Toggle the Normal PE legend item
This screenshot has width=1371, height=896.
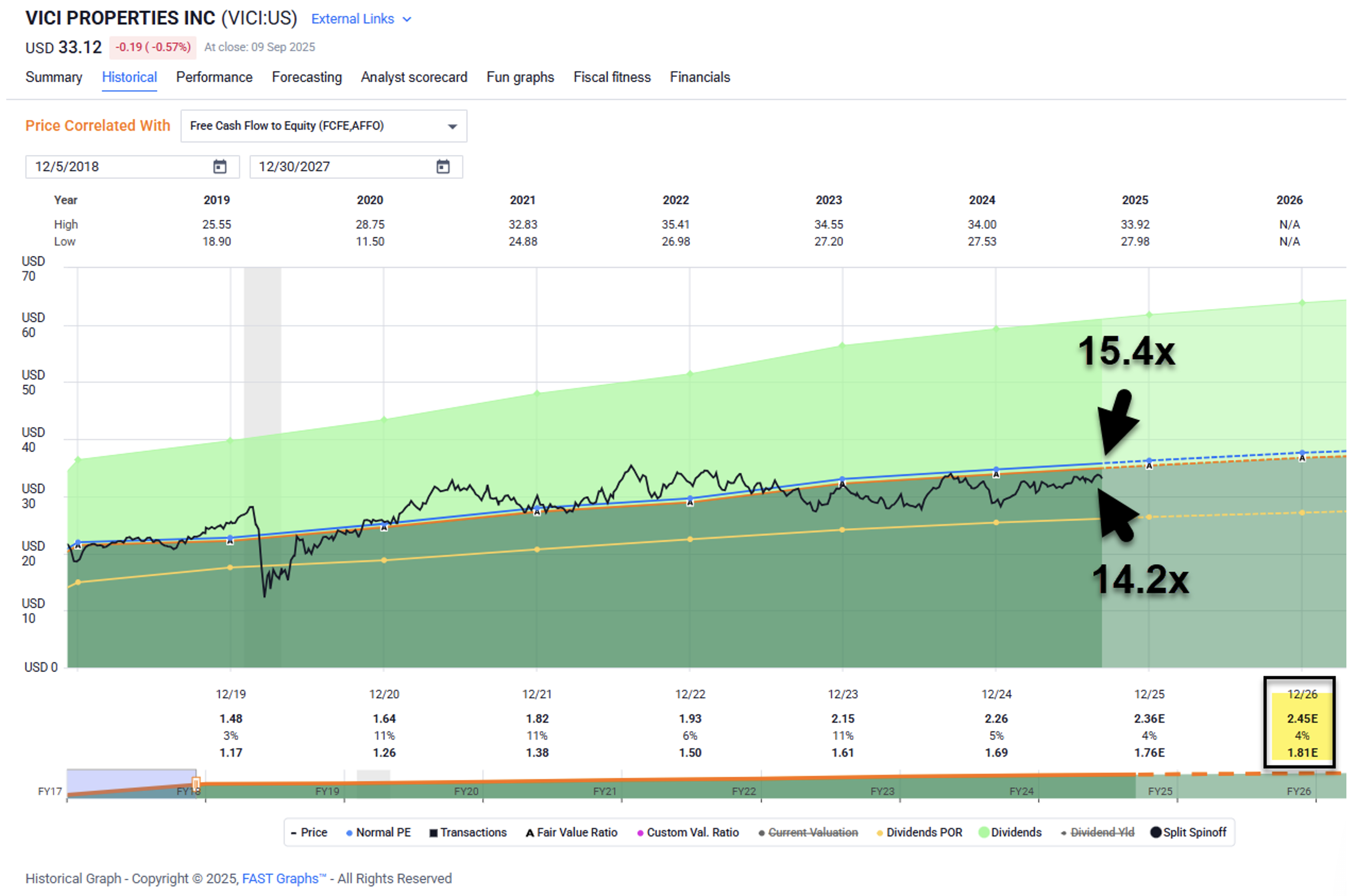coord(378,833)
